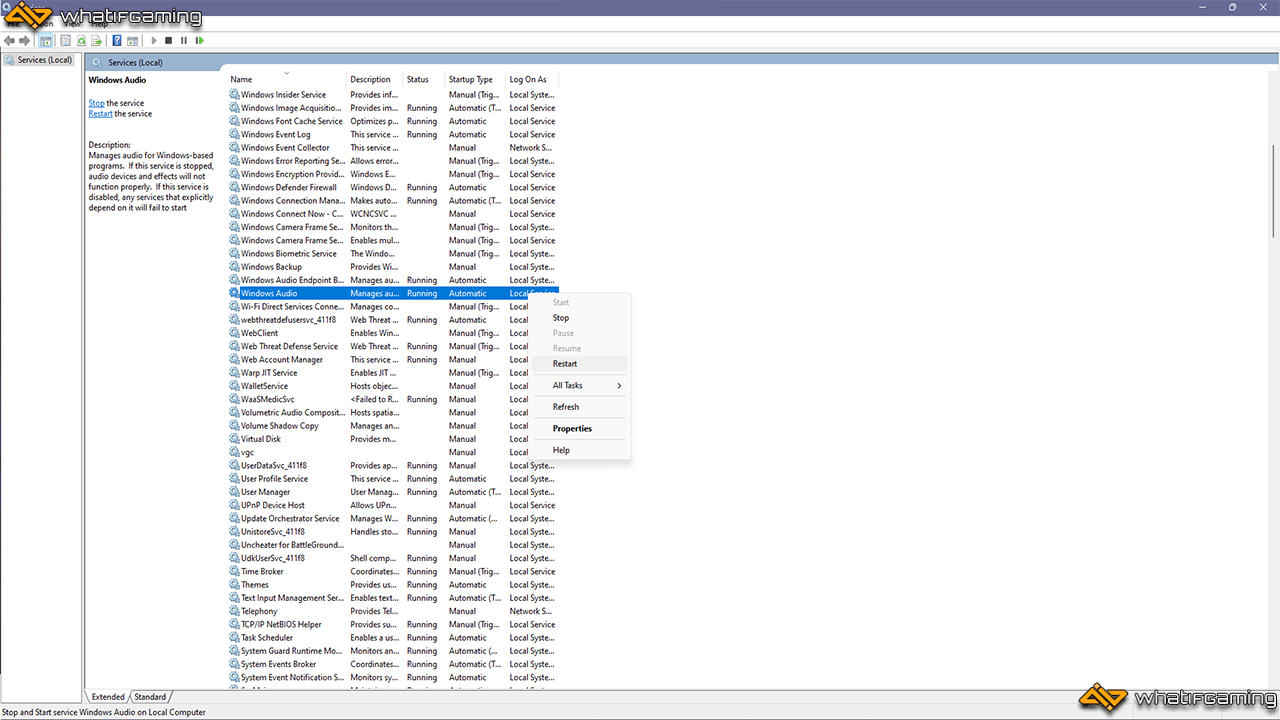Click gear icon beside Windows Backup
Viewport: 1280px width, 720px height.
(x=235, y=267)
